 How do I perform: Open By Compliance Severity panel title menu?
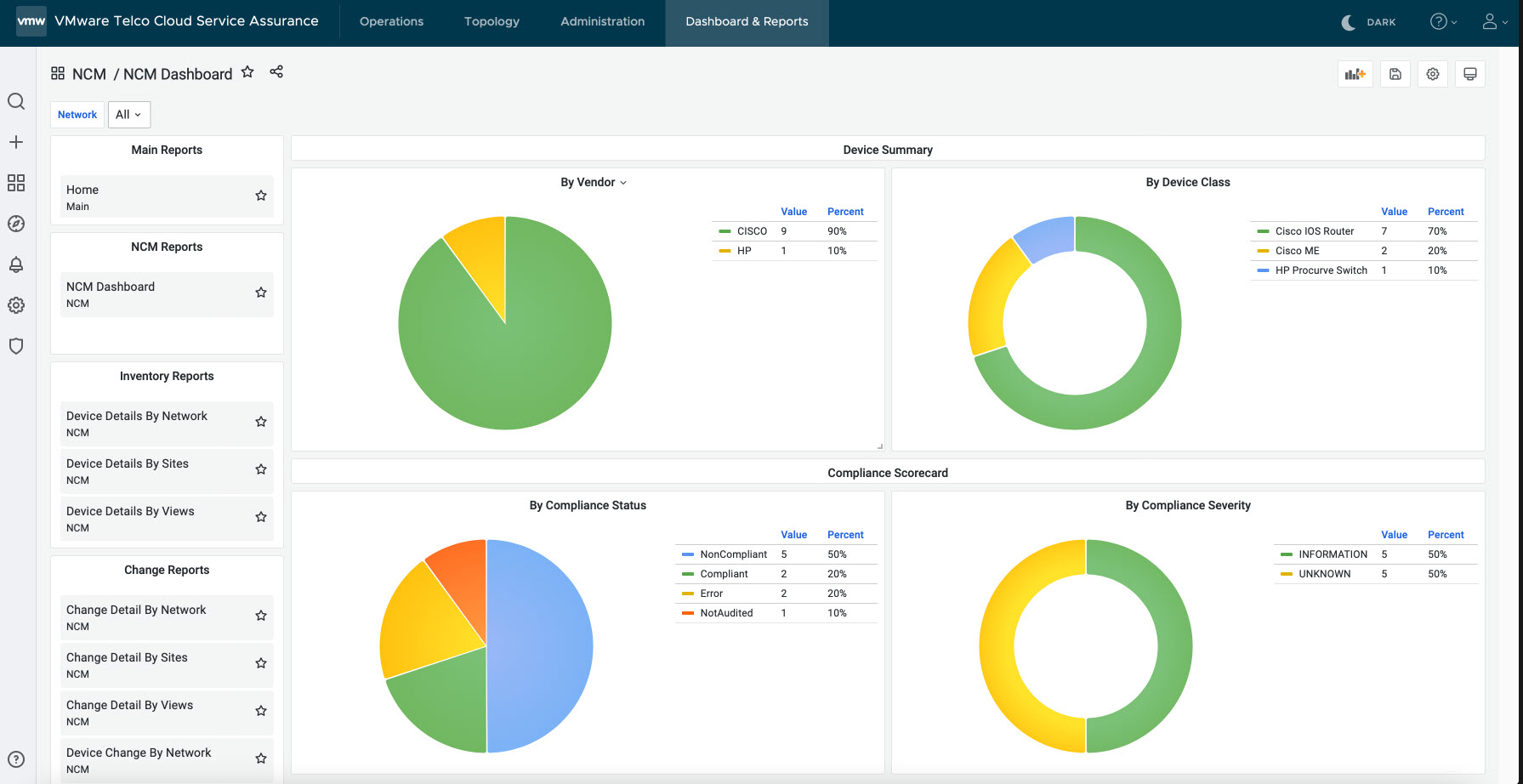(x=1188, y=505)
